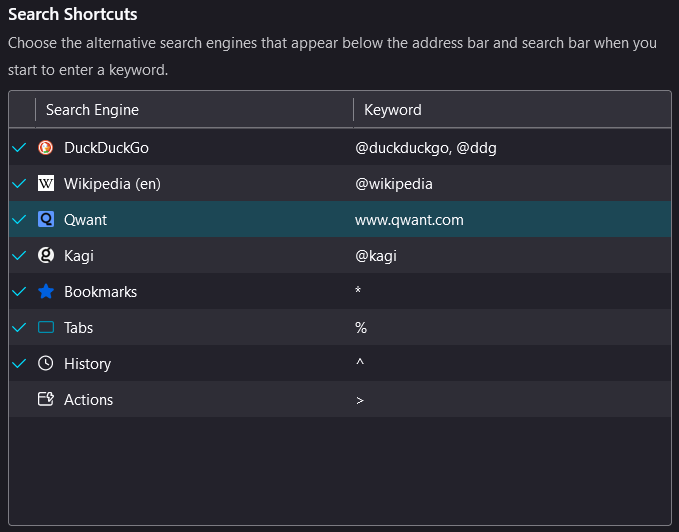
Task: Click the Search Engine column header
Action: coord(194,110)
